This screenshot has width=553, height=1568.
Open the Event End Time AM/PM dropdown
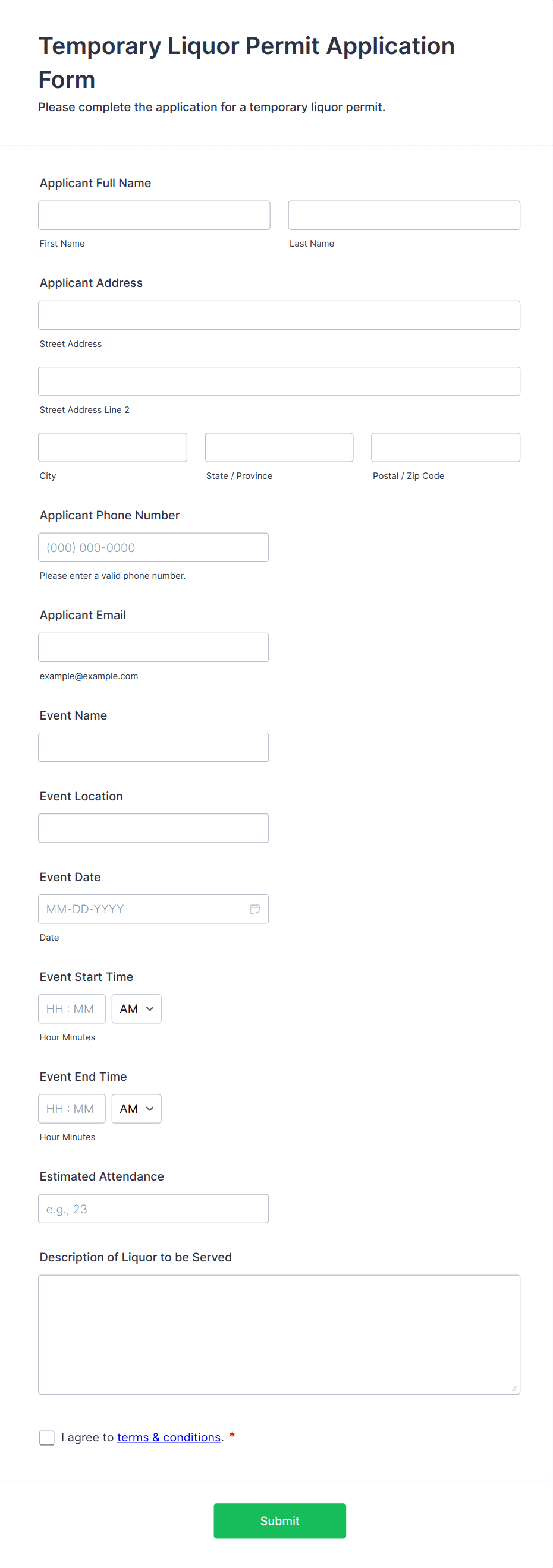136,1109
